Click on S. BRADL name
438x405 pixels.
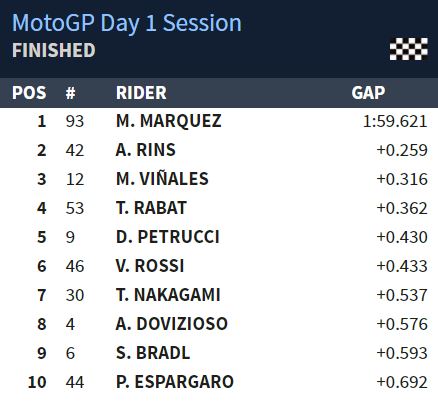pos(153,353)
